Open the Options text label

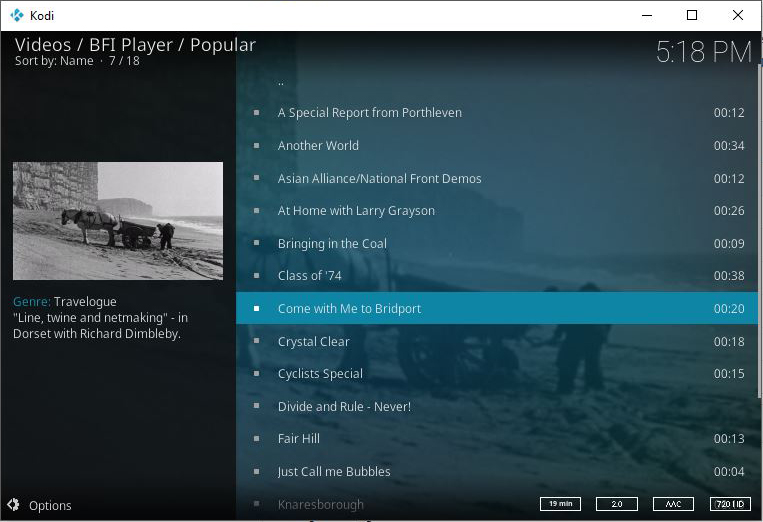(50, 506)
